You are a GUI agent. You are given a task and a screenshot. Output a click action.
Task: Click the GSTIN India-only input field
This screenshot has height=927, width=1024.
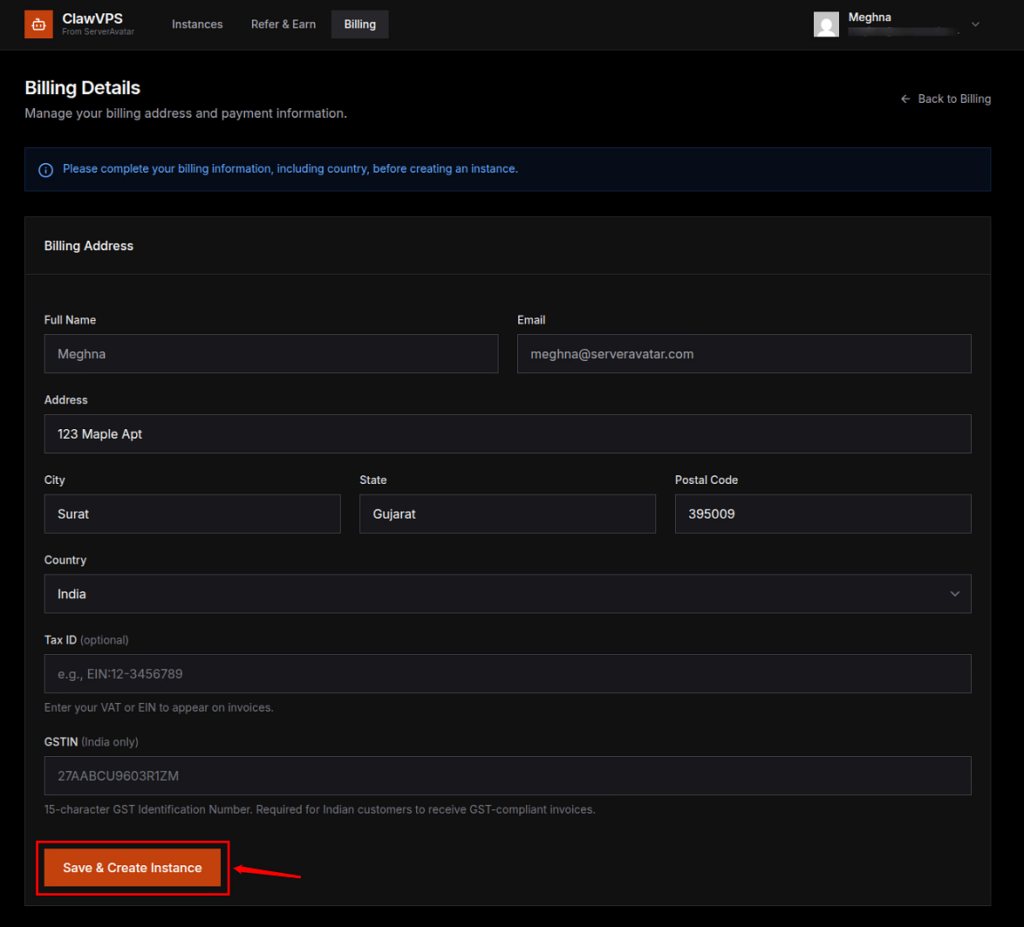click(x=507, y=776)
